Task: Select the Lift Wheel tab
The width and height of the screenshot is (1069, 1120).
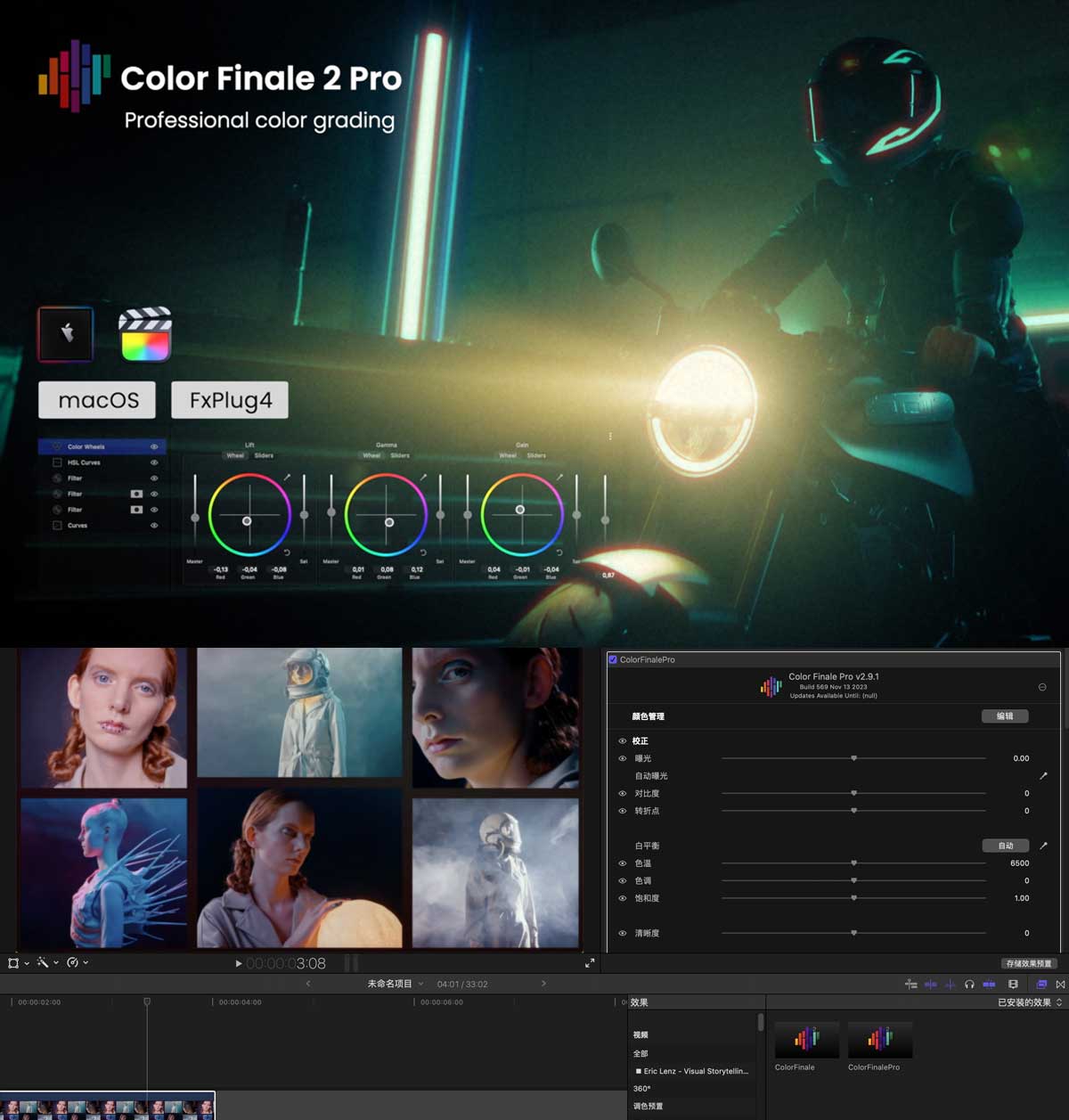Action: pyautogui.click(x=235, y=455)
